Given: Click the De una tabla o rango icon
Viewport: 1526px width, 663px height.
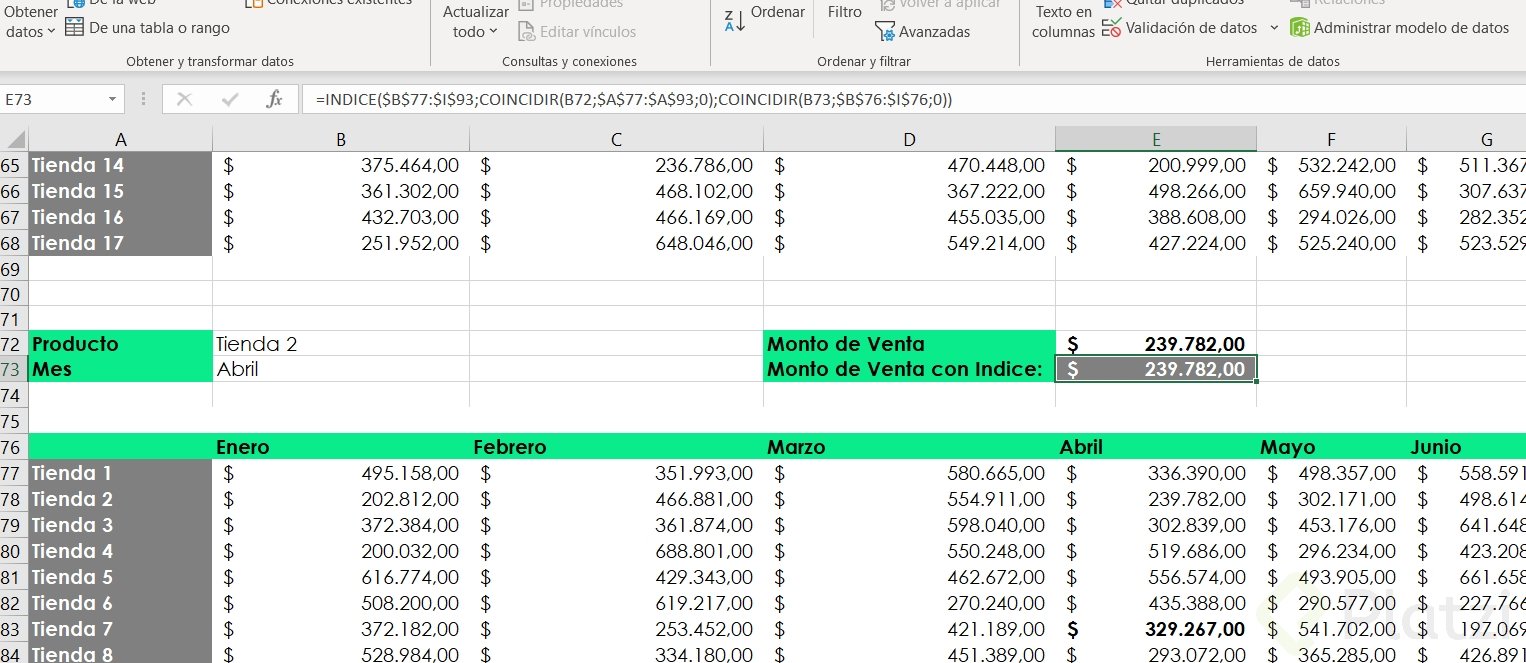Looking at the screenshot, I should 74,27.
